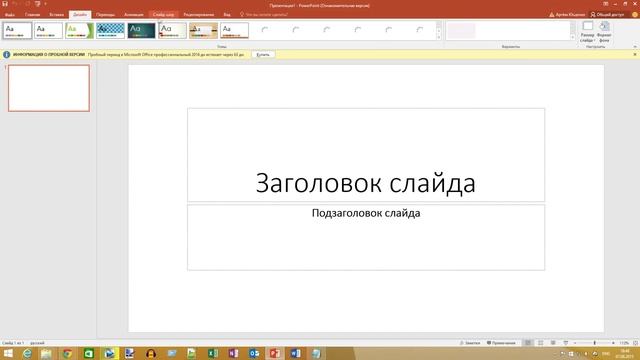Fit slide to current window
Image resolution: width=640 pixels, height=360 pixels.
pos(635,343)
